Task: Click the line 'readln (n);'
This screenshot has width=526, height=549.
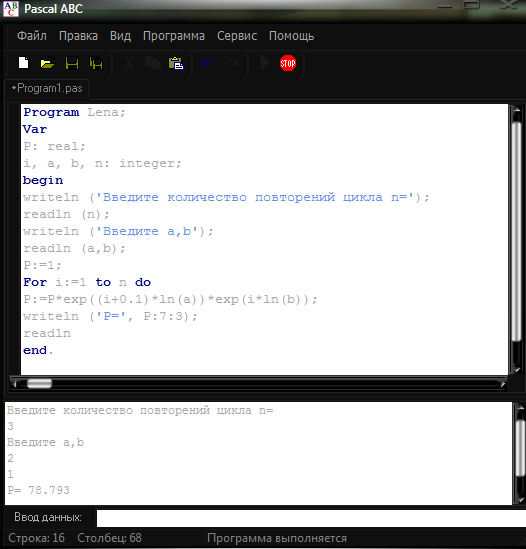Action: (66, 214)
